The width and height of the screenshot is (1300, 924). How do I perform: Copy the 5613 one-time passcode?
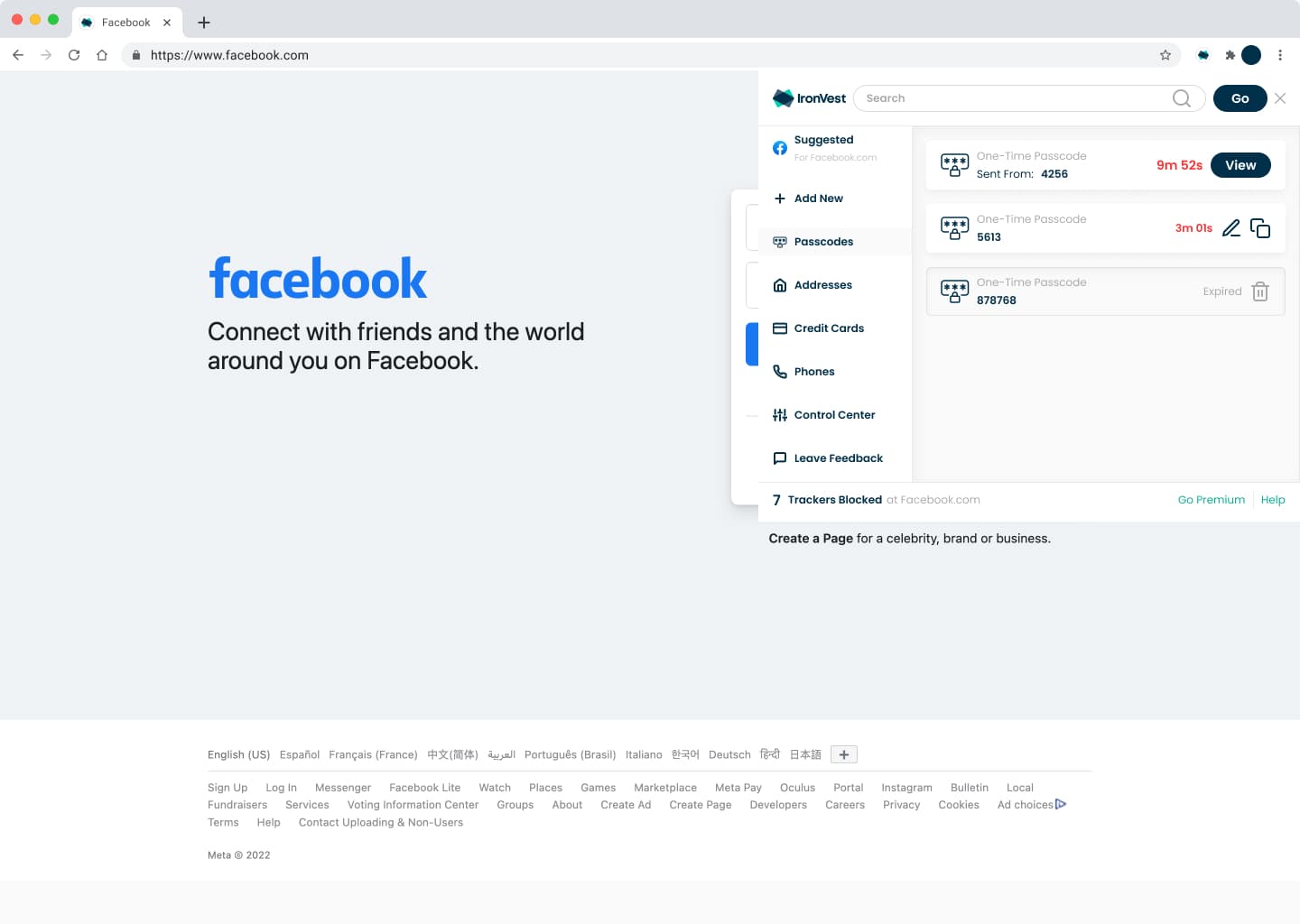[1260, 228]
